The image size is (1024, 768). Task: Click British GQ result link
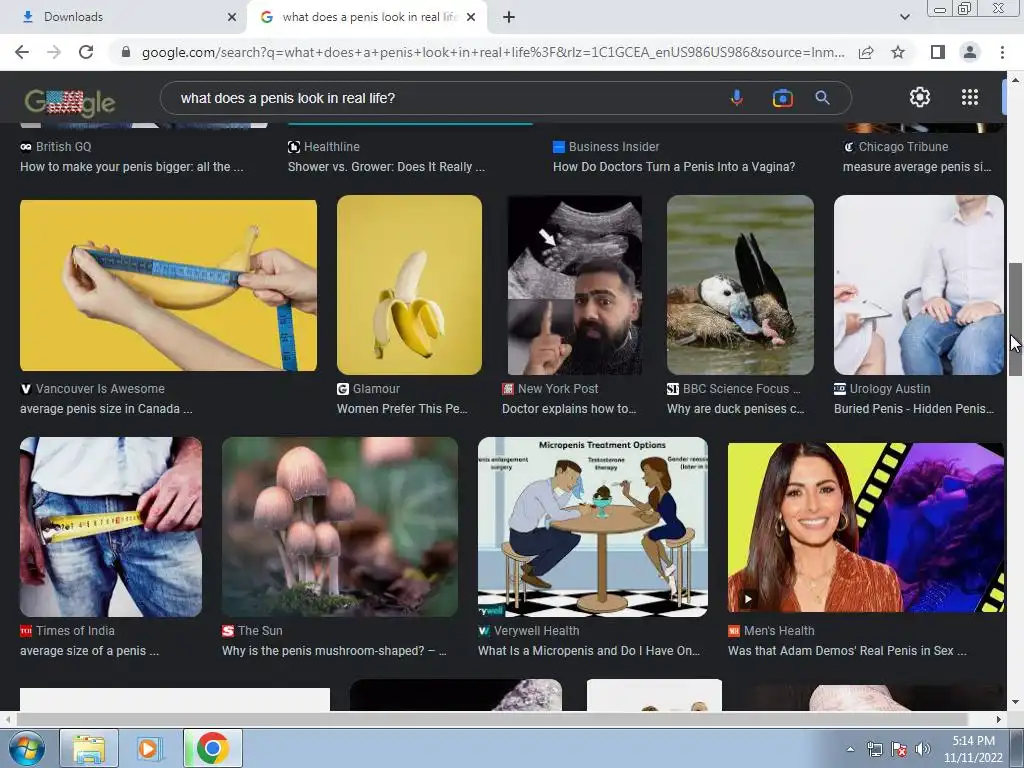click(x=131, y=167)
